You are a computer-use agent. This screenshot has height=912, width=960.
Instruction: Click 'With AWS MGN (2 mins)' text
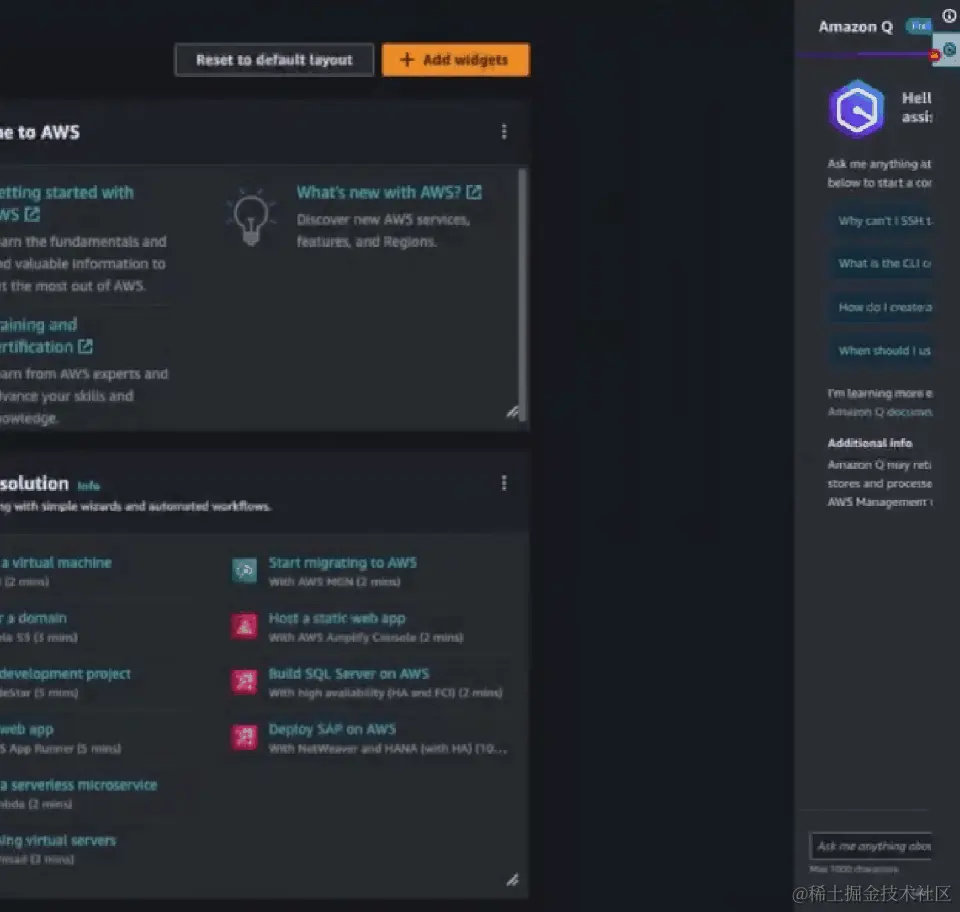point(334,581)
